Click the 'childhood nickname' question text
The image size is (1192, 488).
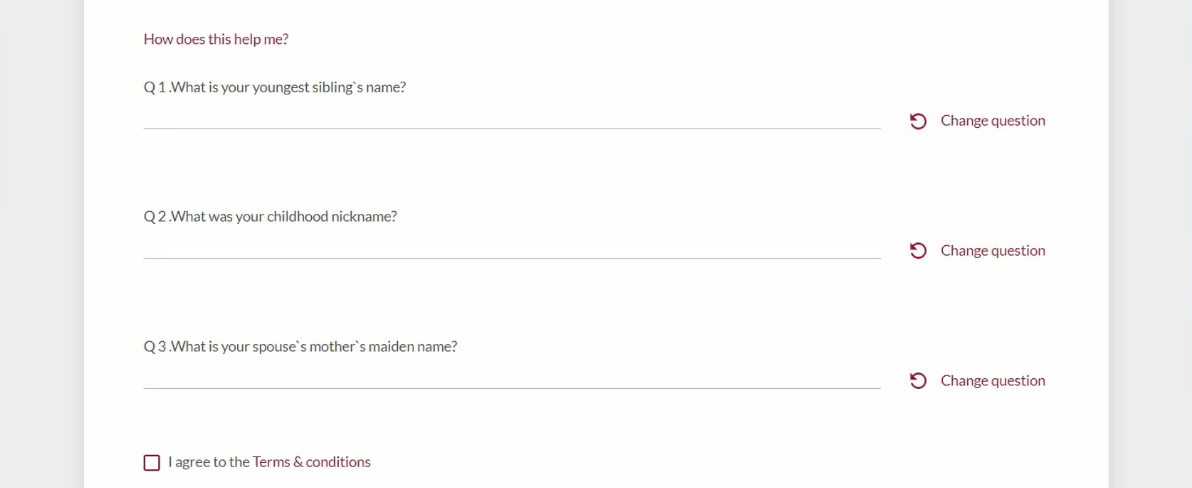(285, 217)
